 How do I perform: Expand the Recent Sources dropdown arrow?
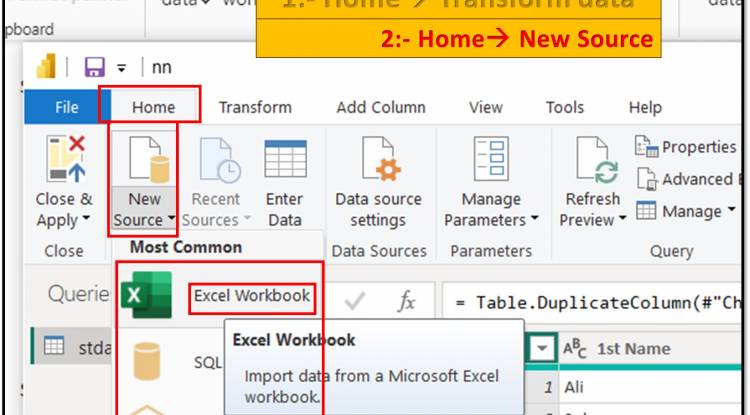(x=247, y=218)
